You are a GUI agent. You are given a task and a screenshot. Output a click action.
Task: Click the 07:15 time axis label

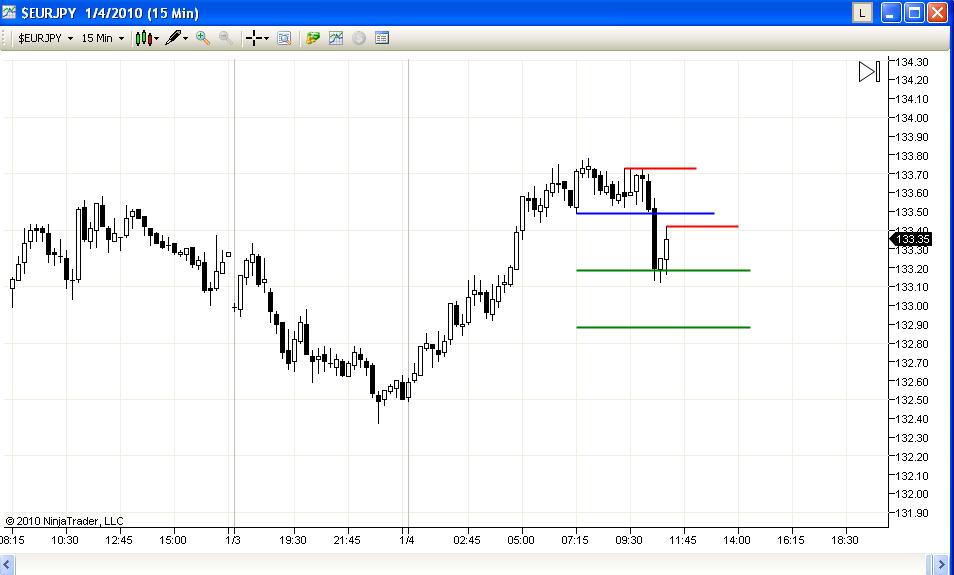575,540
